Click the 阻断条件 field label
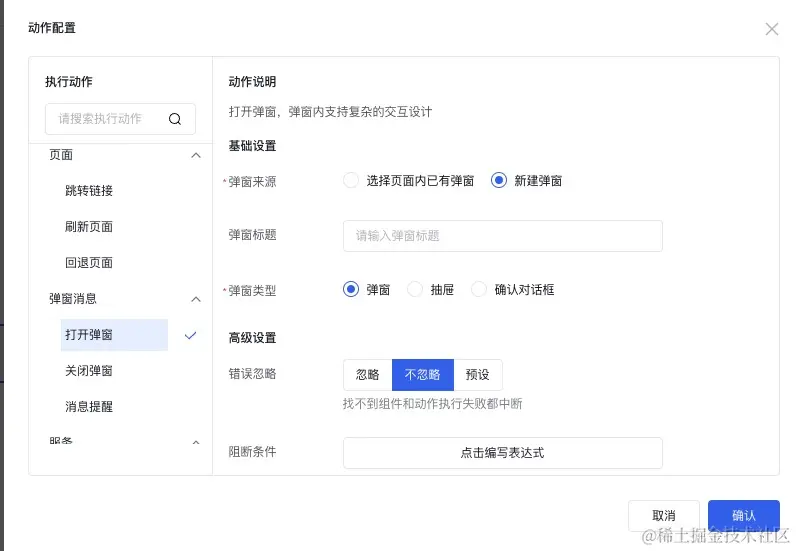The image size is (796, 551). pos(252,451)
